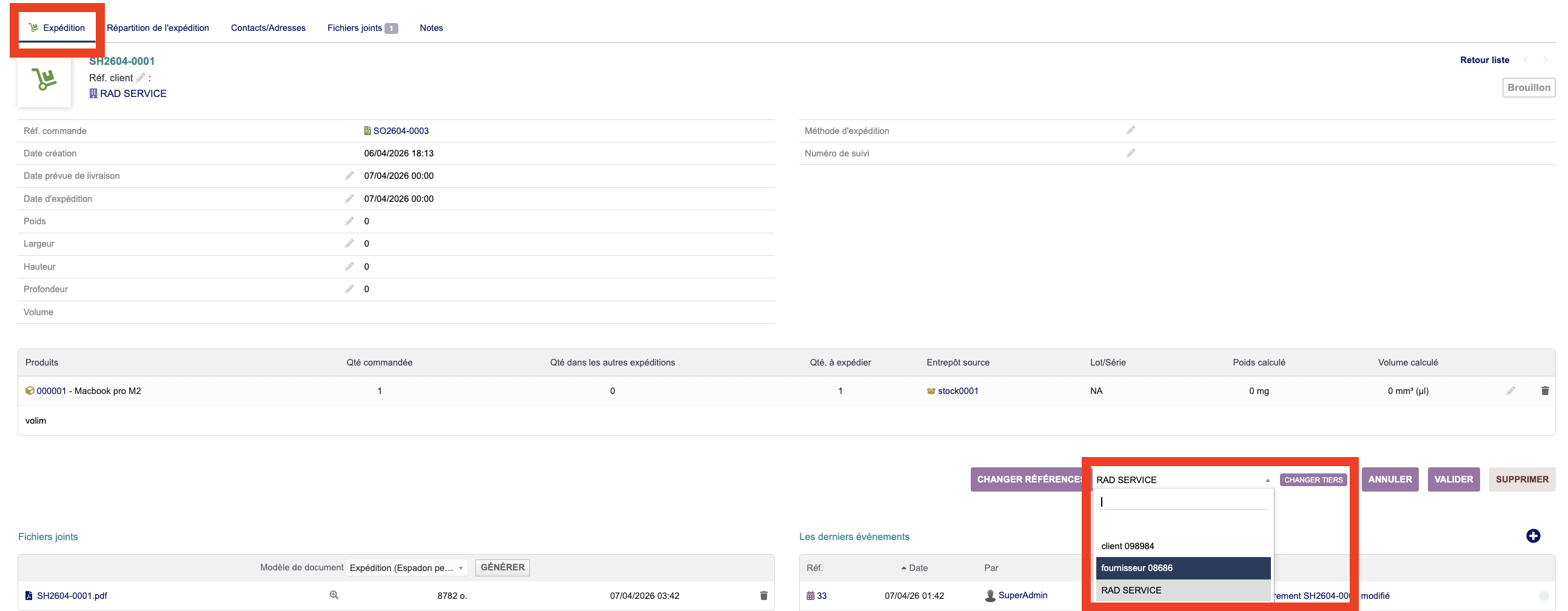The height and width of the screenshot is (611, 1568).
Task: Delete the SH2604-0001.pdf attached file
Action: 764,596
